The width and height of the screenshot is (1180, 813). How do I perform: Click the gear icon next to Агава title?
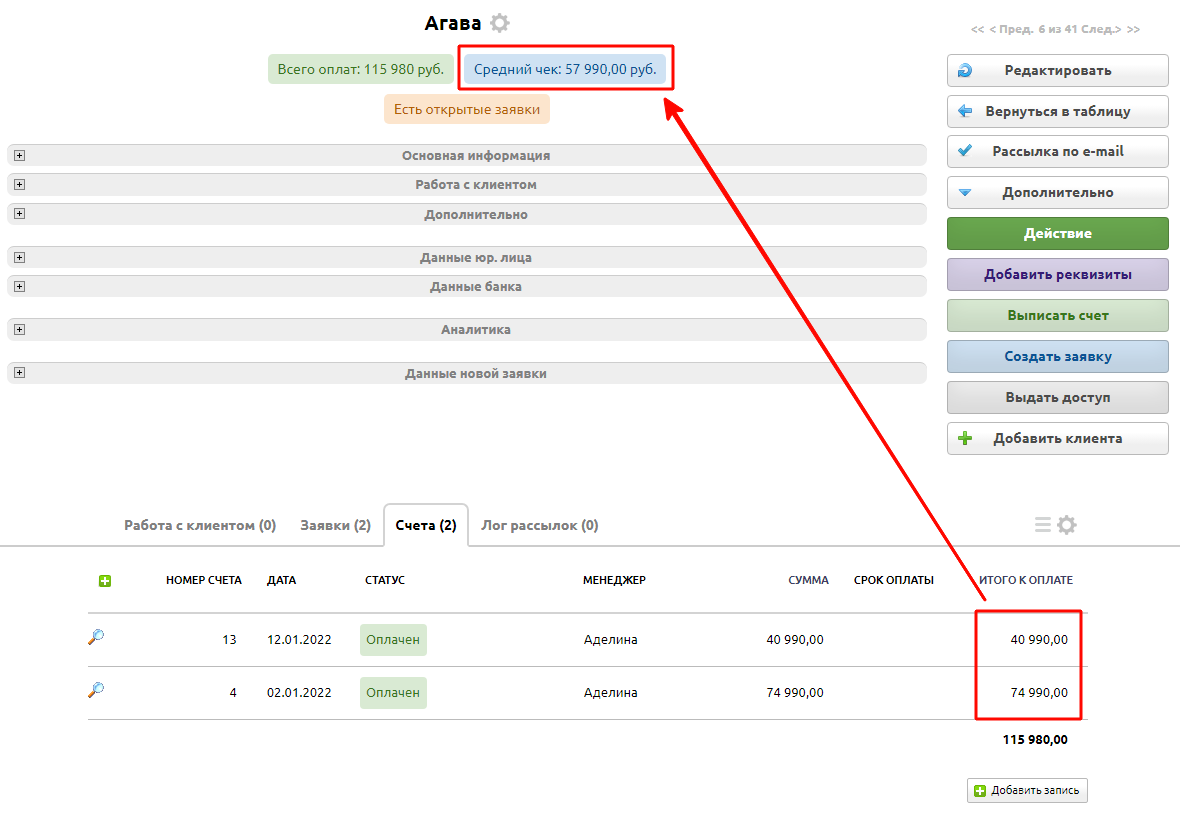point(500,23)
